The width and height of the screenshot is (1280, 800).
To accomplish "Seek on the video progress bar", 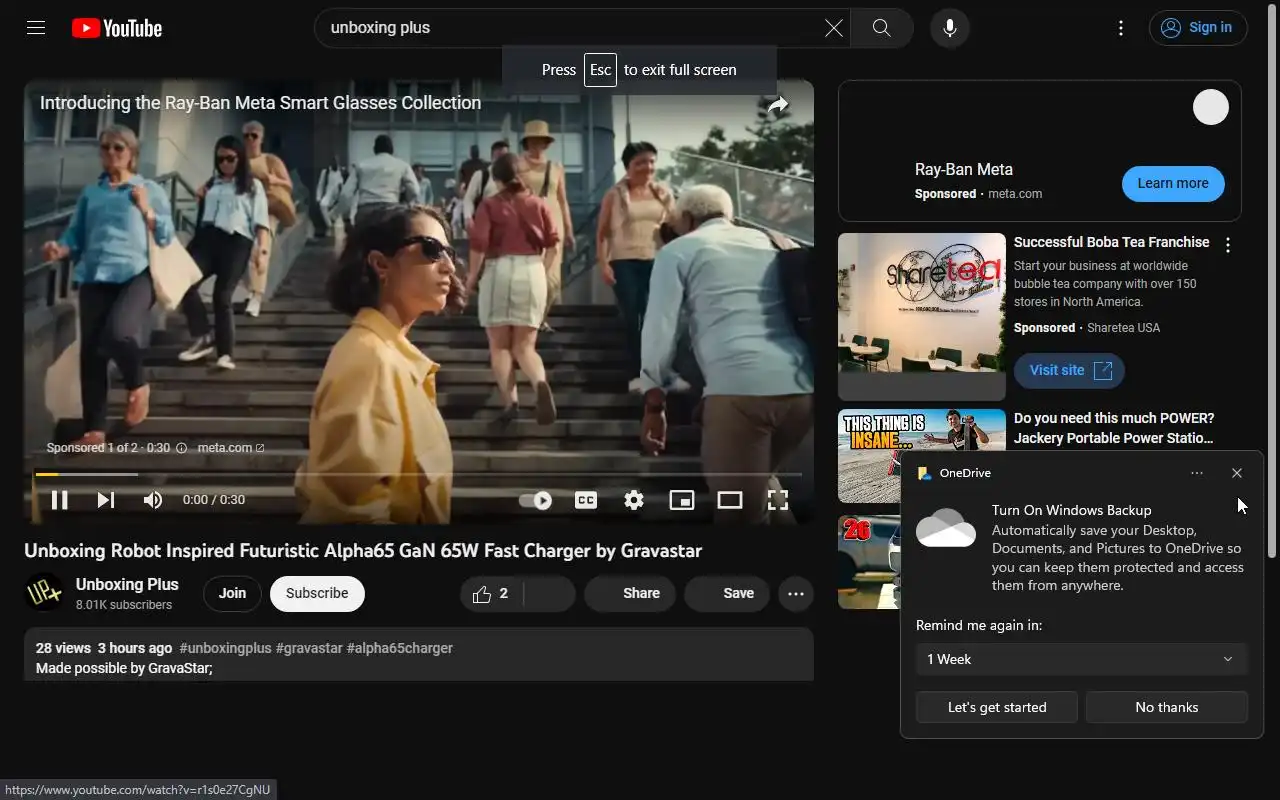I will [x=418, y=474].
